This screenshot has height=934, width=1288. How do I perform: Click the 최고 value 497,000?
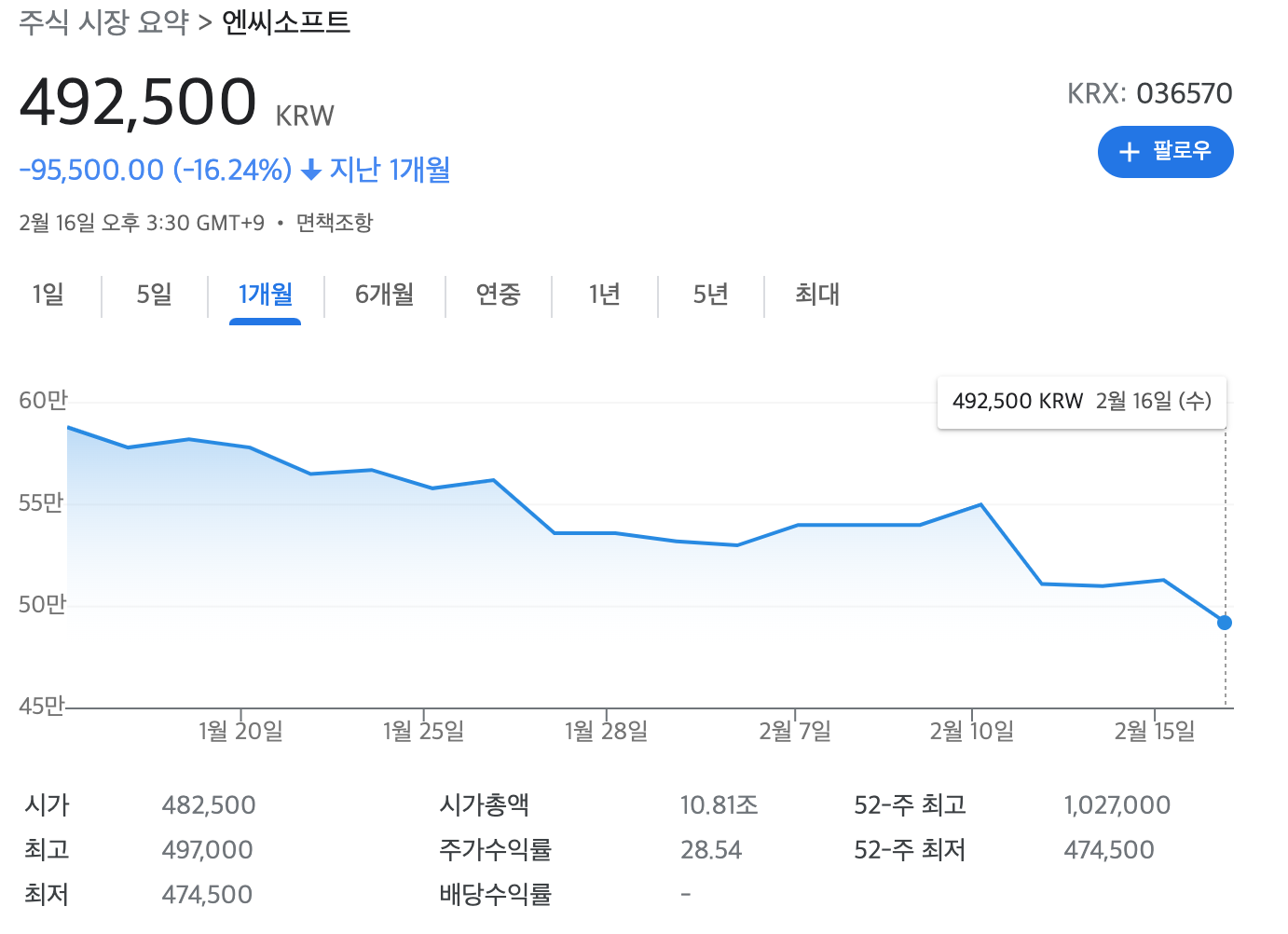pos(207,850)
